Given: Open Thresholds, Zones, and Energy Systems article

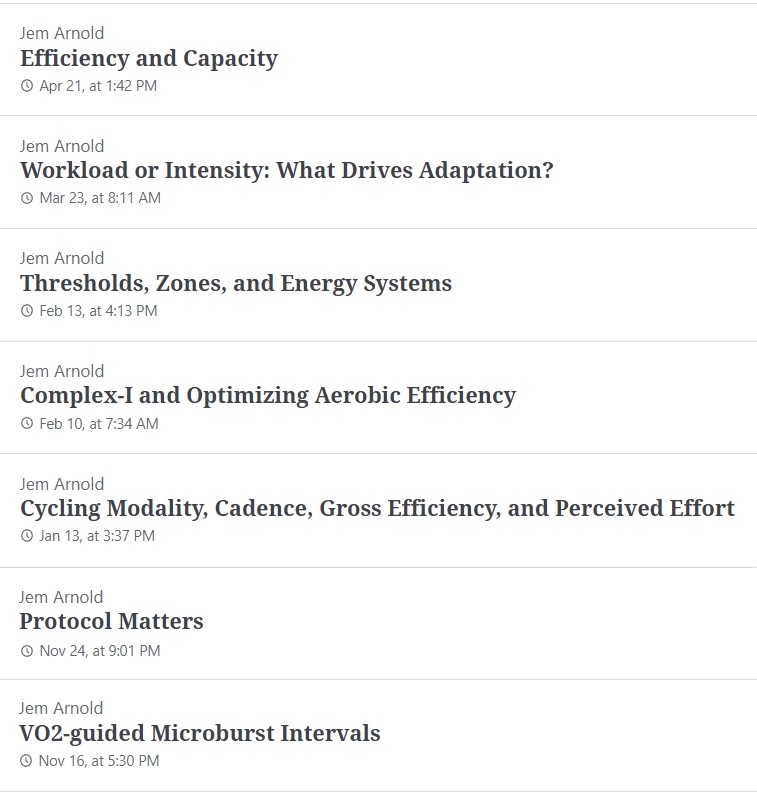Looking at the screenshot, I should click(x=236, y=283).
